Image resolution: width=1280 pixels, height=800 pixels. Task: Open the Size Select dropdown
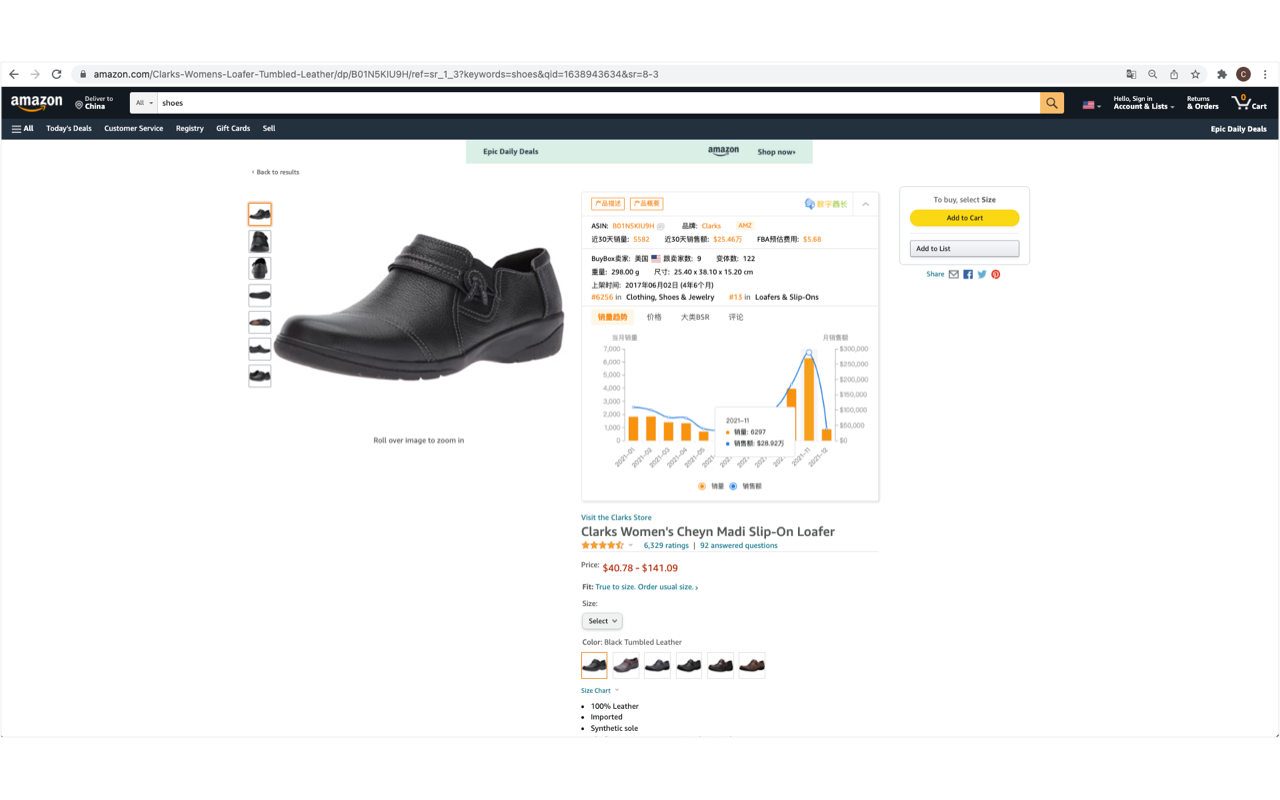tap(602, 621)
